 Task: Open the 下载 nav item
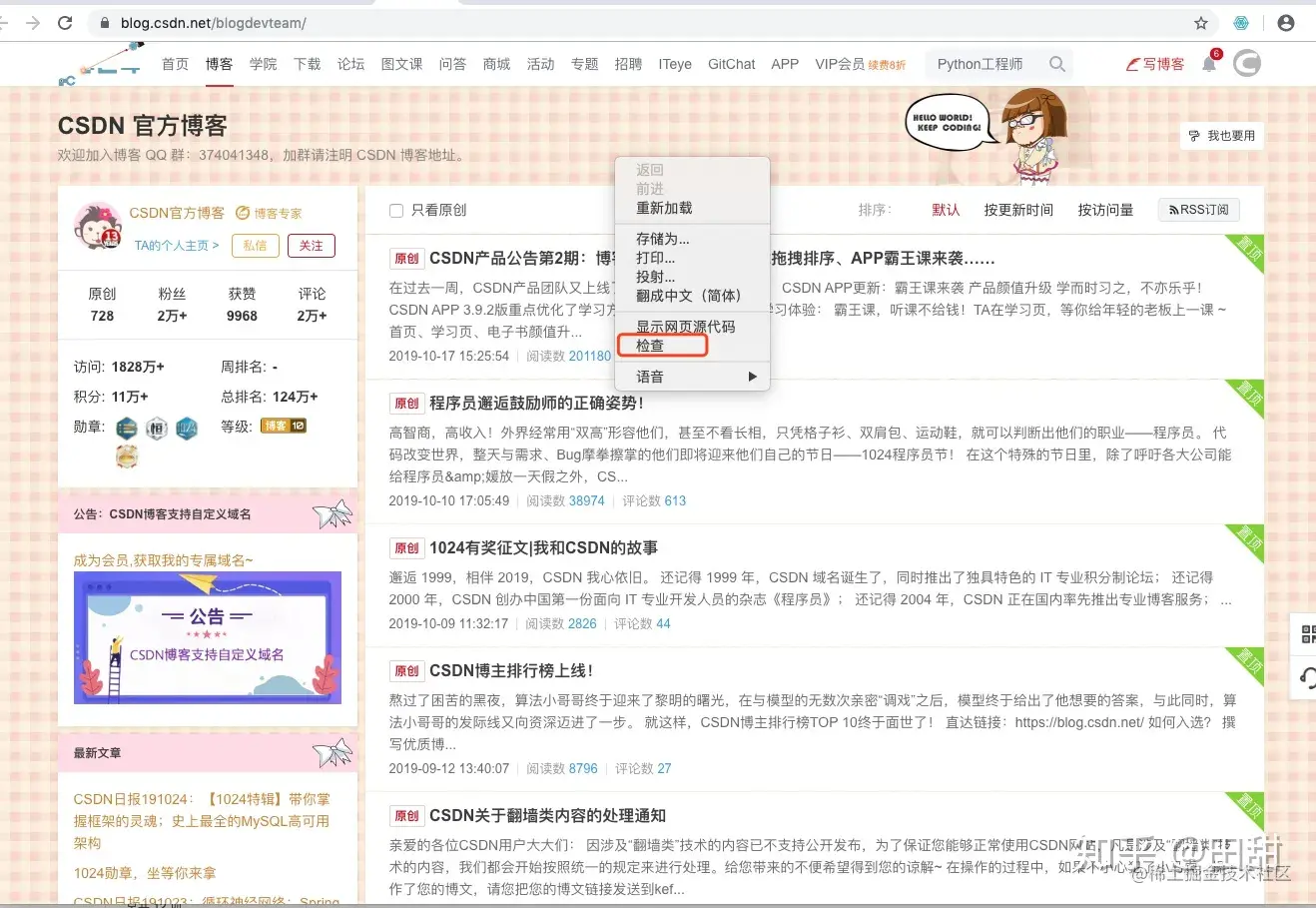tap(308, 64)
